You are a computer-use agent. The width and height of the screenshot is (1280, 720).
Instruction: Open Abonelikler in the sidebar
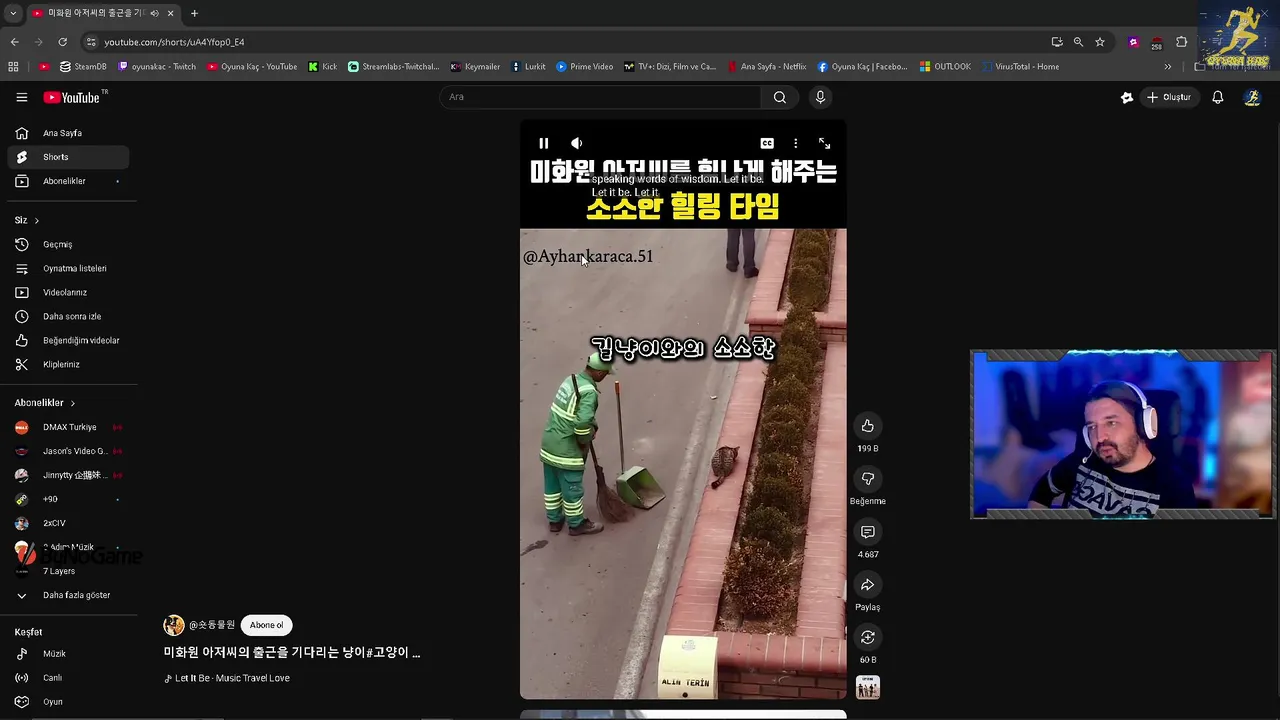tap(68, 181)
